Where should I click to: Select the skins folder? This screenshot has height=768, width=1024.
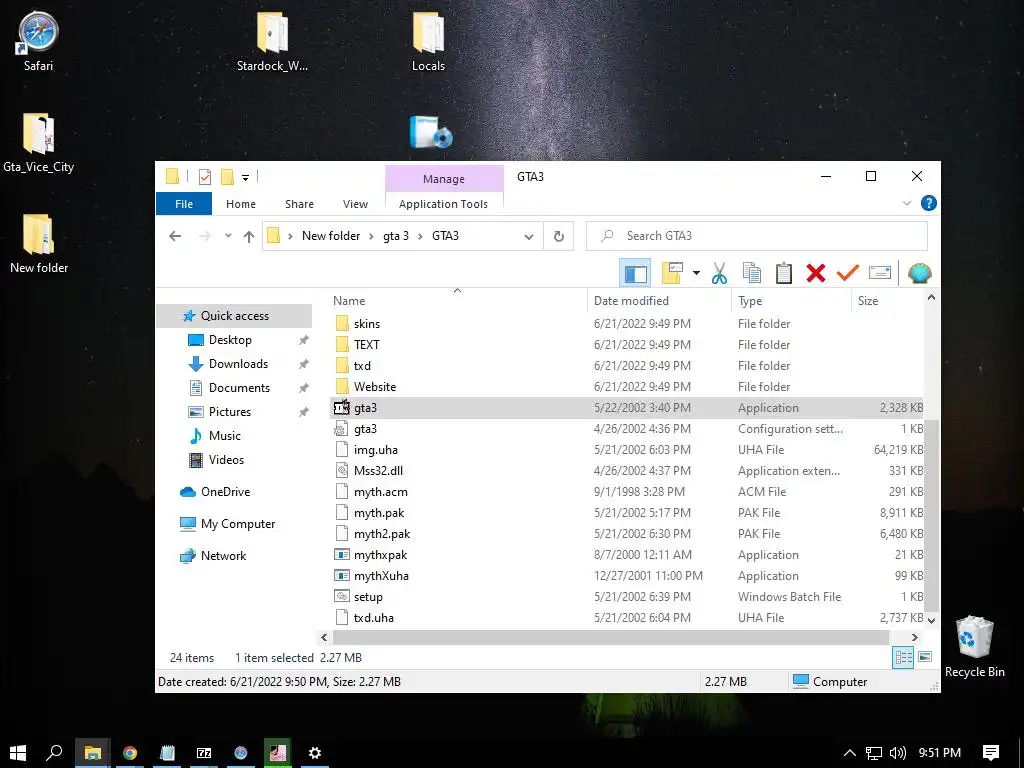click(x=627, y=324)
